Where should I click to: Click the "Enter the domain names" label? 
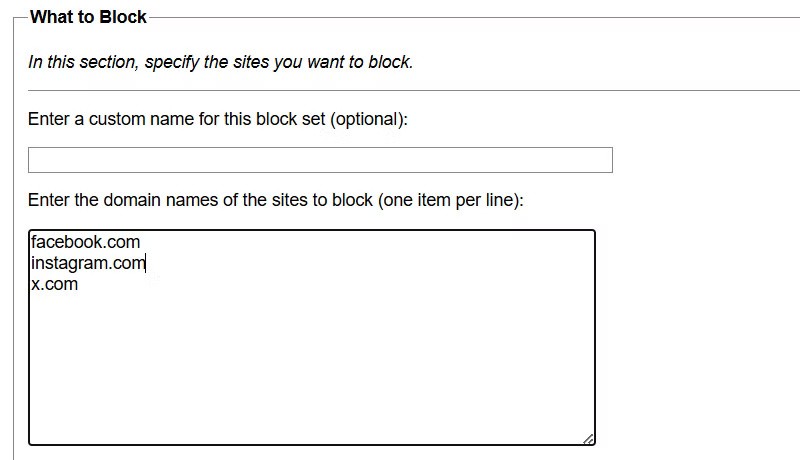click(275, 200)
